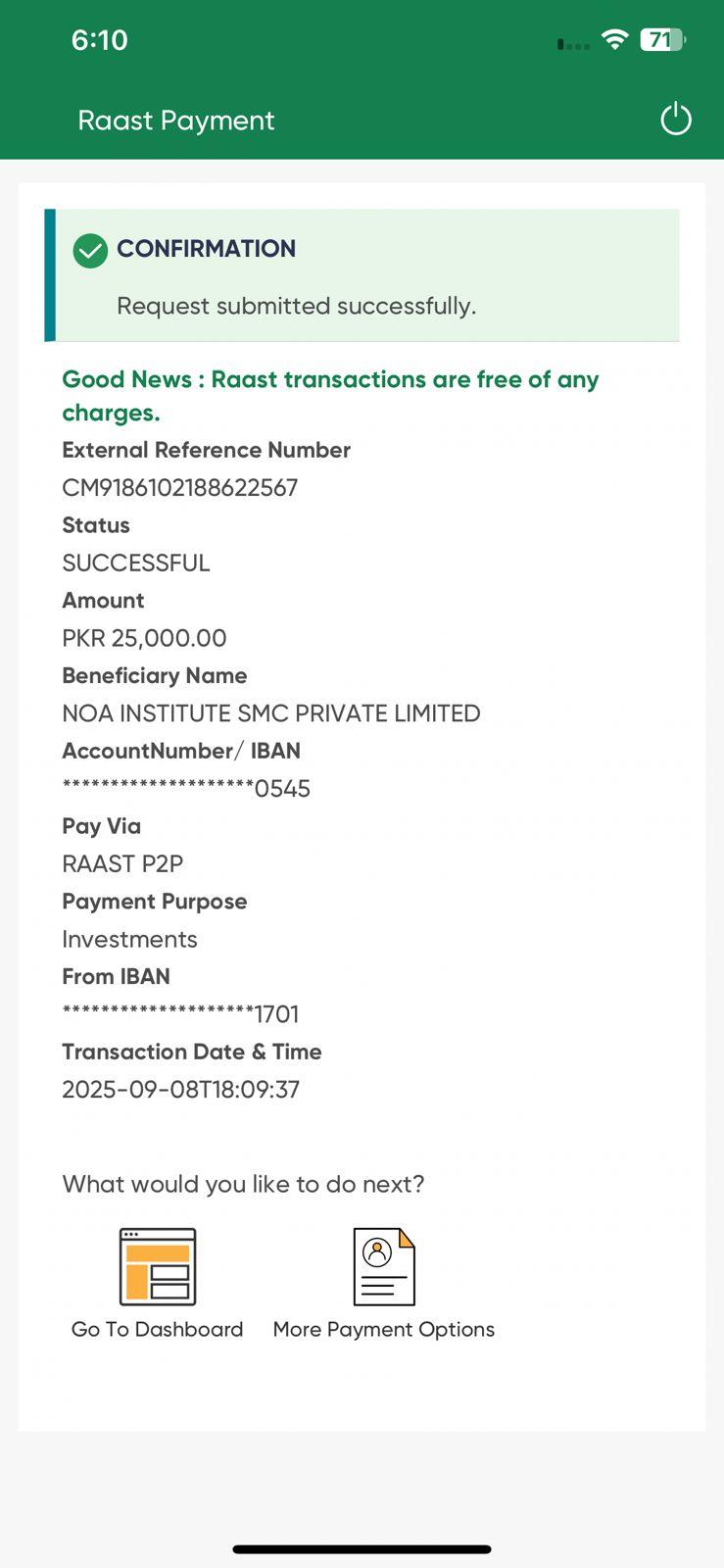Tap the More Payment Options document icon

tap(384, 1266)
